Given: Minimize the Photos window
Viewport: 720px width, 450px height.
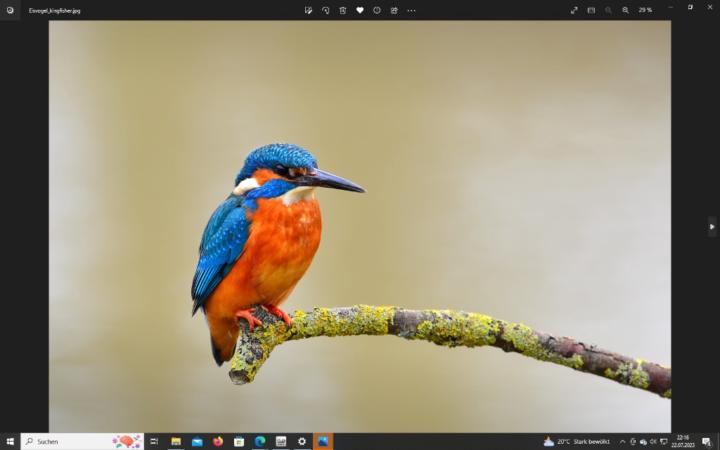Looking at the screenshot, I should (x=671, y=7).
